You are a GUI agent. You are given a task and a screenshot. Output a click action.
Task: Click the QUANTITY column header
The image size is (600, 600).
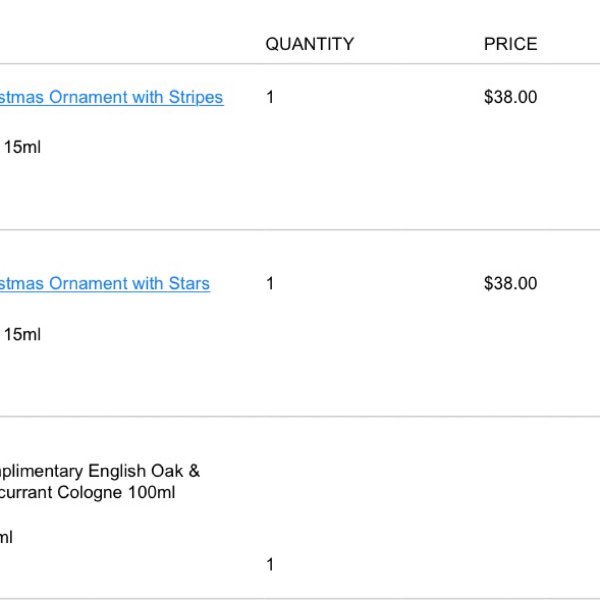coord(310,44)
